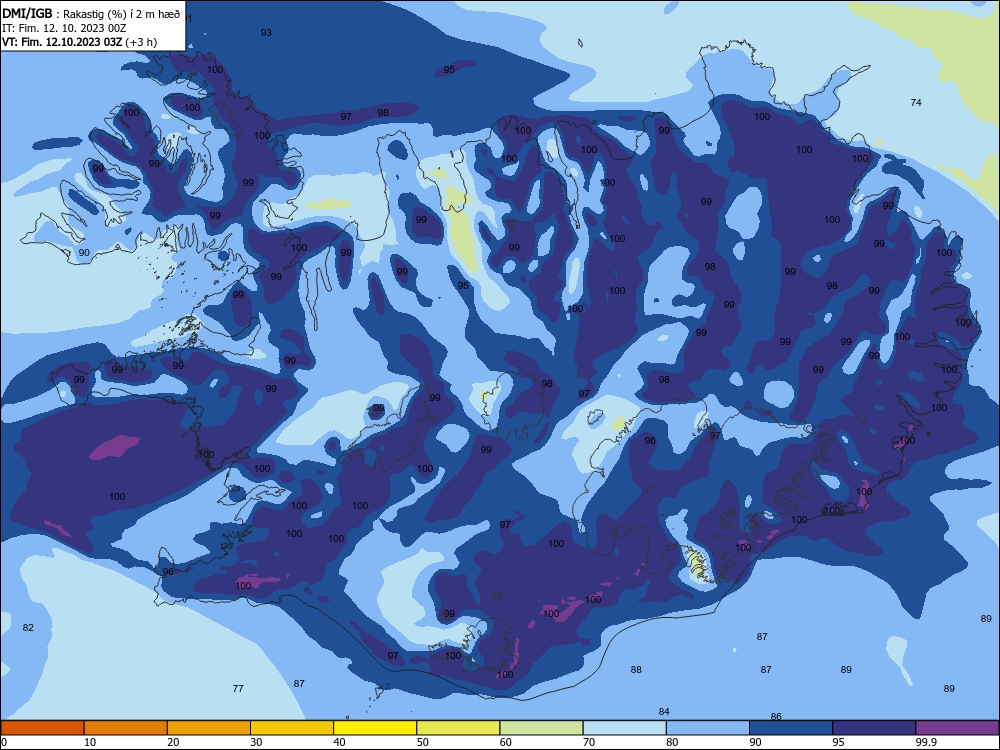Viewport: 1000px width, 750px height.
Task: Pick the pale yellow 50–60 legend swatch
Action: (x=458, y=728)
